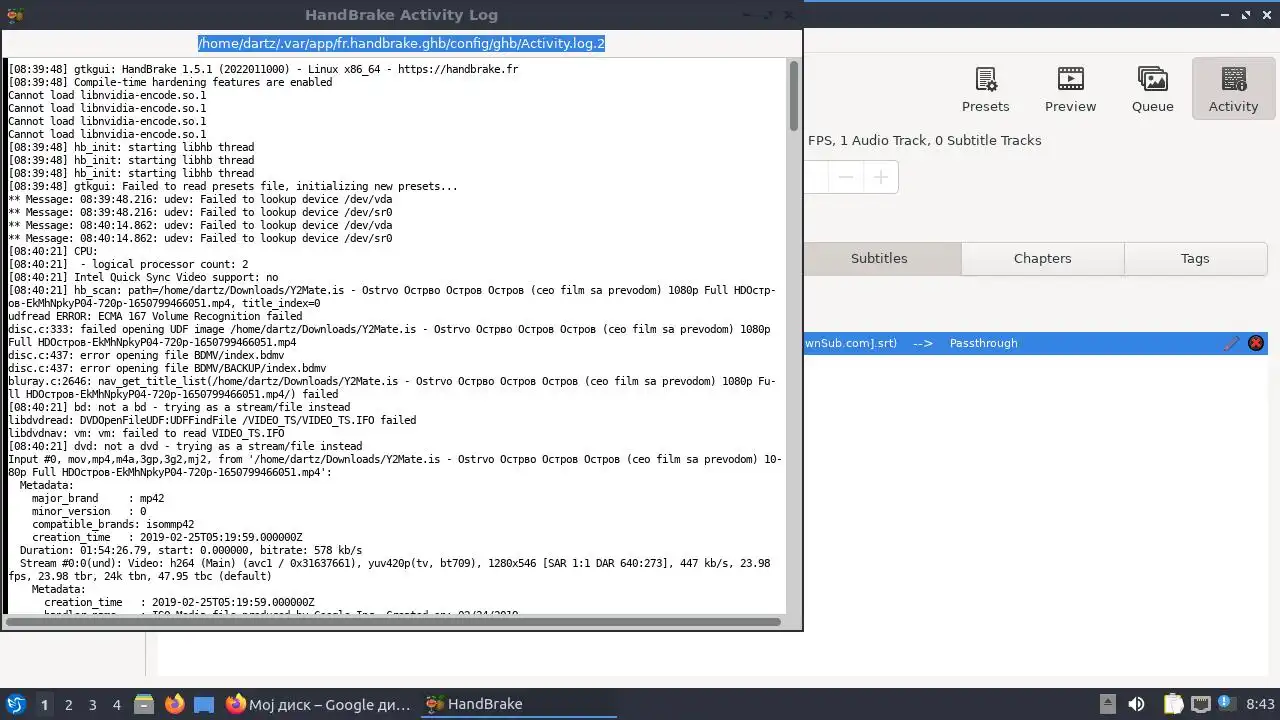Switch to the Firefox Google Drive window

[318, 704]
